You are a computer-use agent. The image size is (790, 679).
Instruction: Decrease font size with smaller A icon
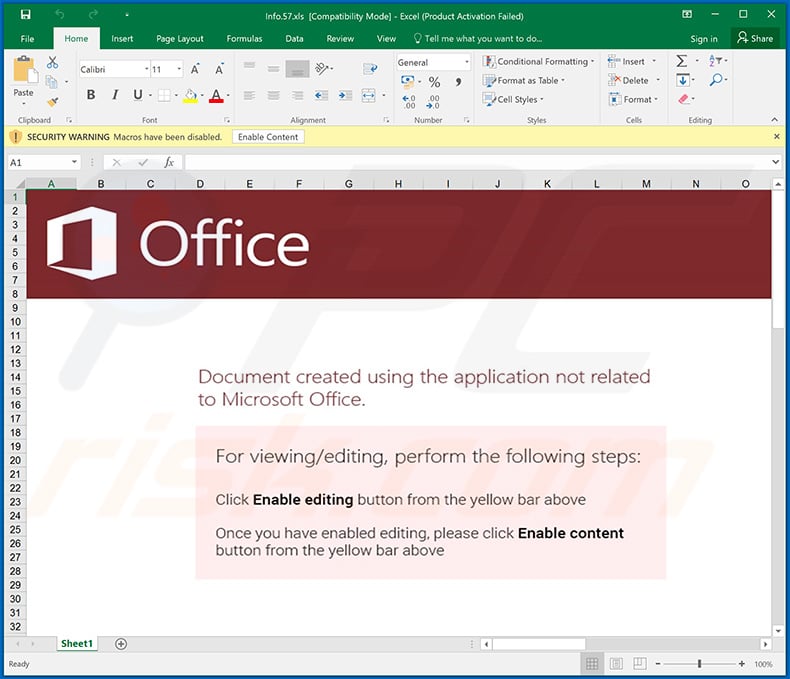point(219,70)
